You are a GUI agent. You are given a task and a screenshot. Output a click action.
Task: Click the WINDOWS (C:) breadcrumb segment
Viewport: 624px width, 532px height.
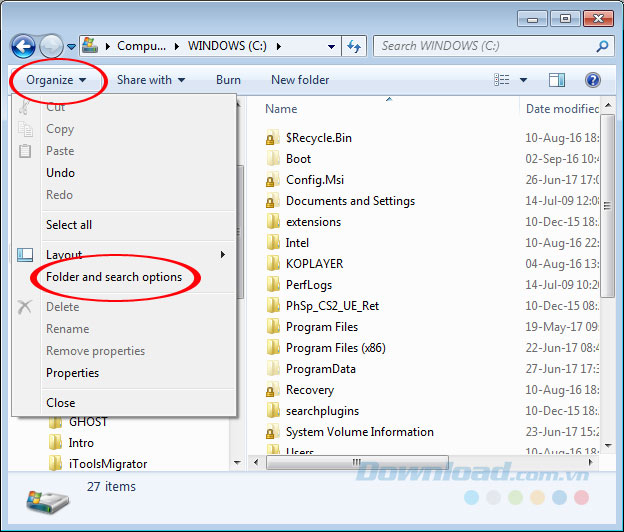[x=227, y=46]
